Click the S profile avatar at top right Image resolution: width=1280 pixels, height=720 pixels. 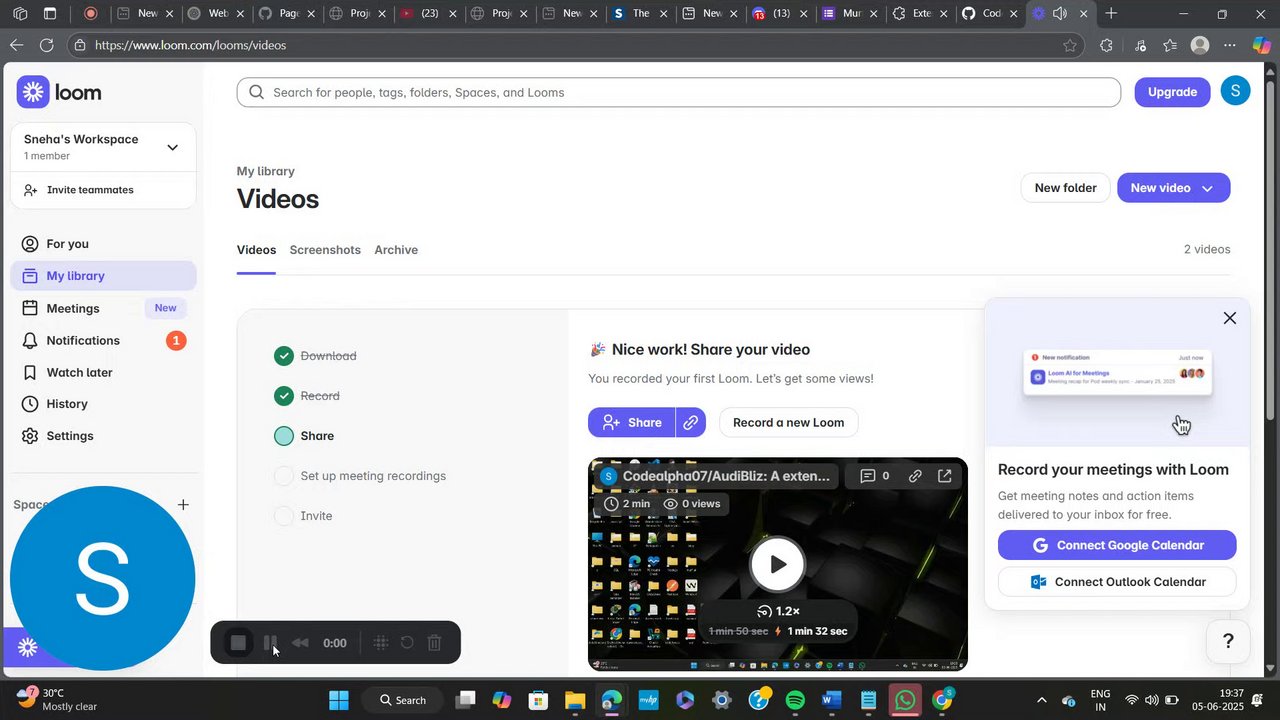[1235, 91]
